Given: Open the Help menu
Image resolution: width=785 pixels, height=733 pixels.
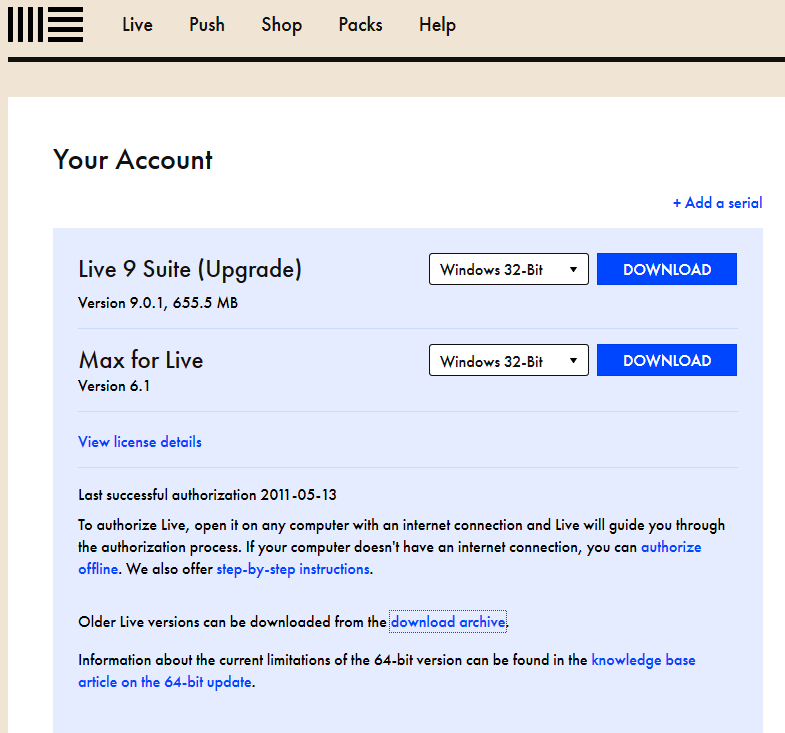Looking at the screenshot, I should click(438, 25).
